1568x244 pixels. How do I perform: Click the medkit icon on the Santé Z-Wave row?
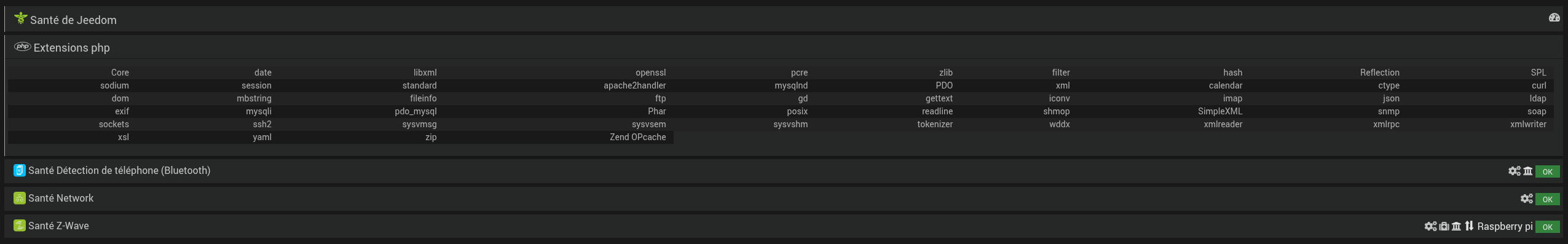(1444, 226)
